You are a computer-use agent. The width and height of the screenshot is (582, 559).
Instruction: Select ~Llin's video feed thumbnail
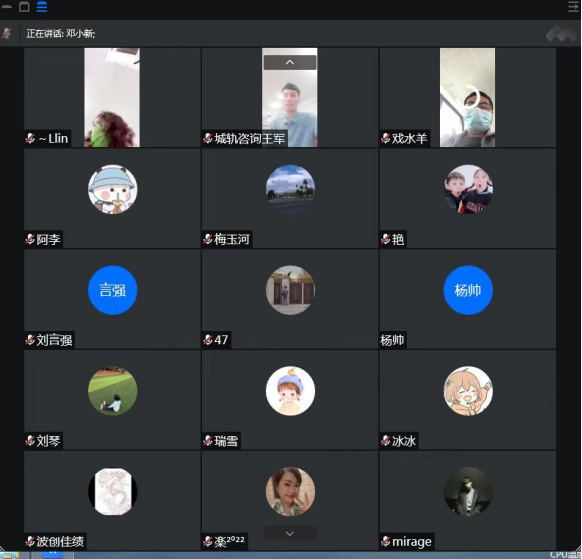112,97
